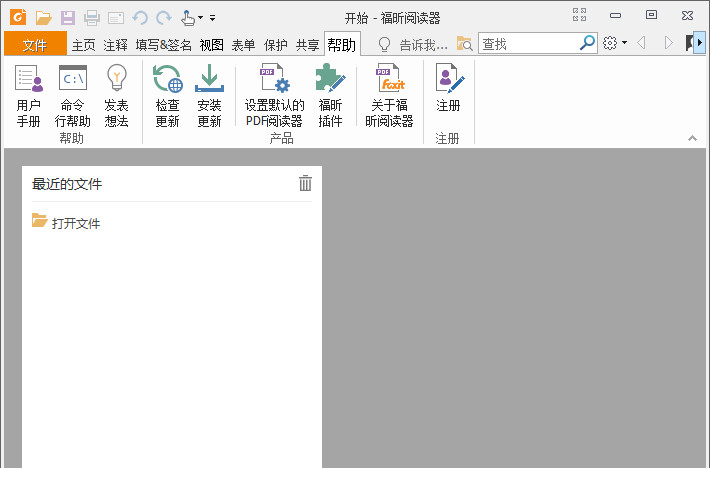Toggle full screen ribbon mode icon
Screen dimensions: 710x486
[579, 14]
